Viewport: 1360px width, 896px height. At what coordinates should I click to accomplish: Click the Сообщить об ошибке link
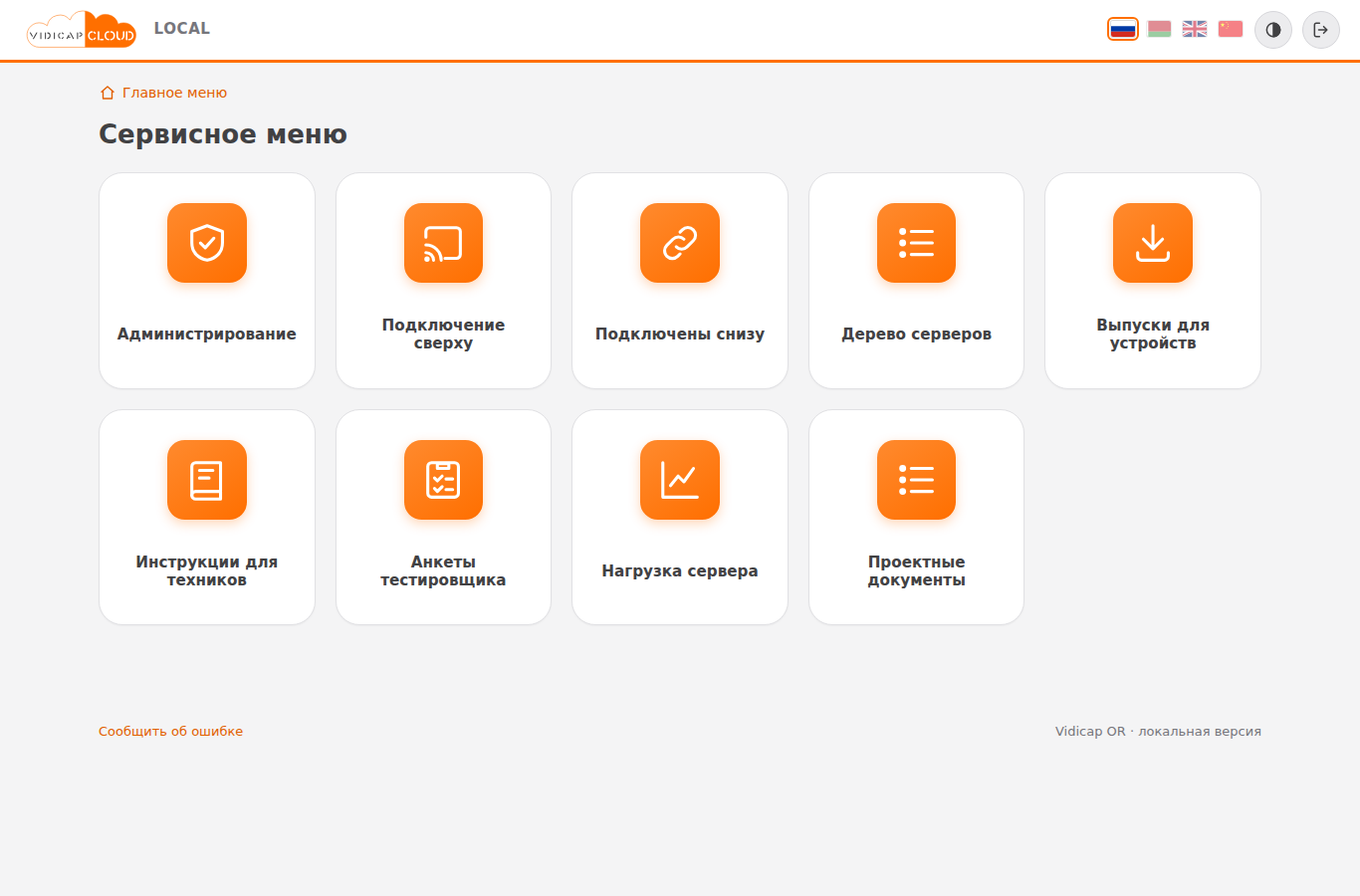click(170, 731)
